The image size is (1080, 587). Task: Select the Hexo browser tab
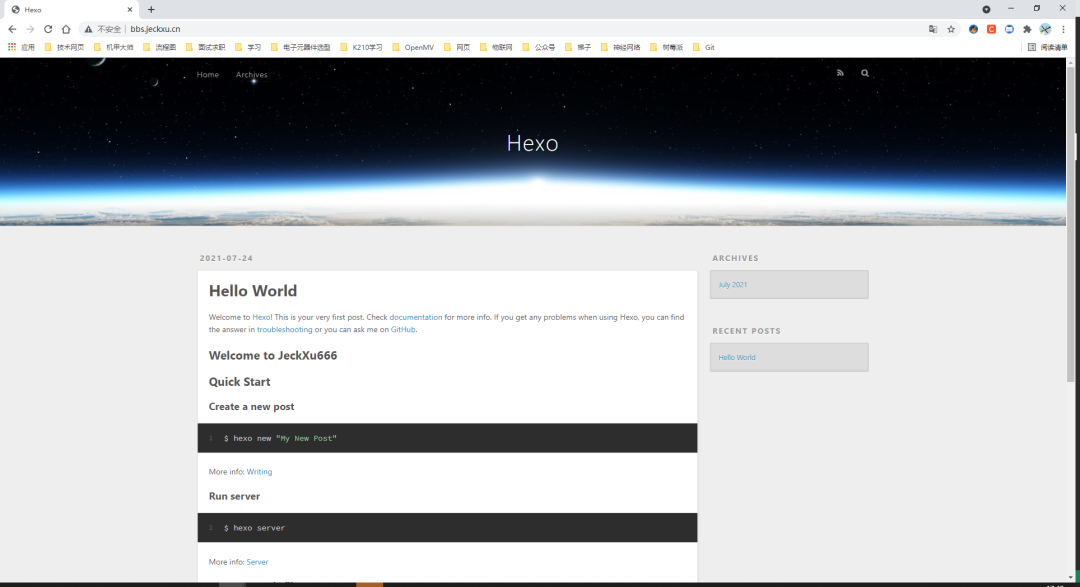70,10
